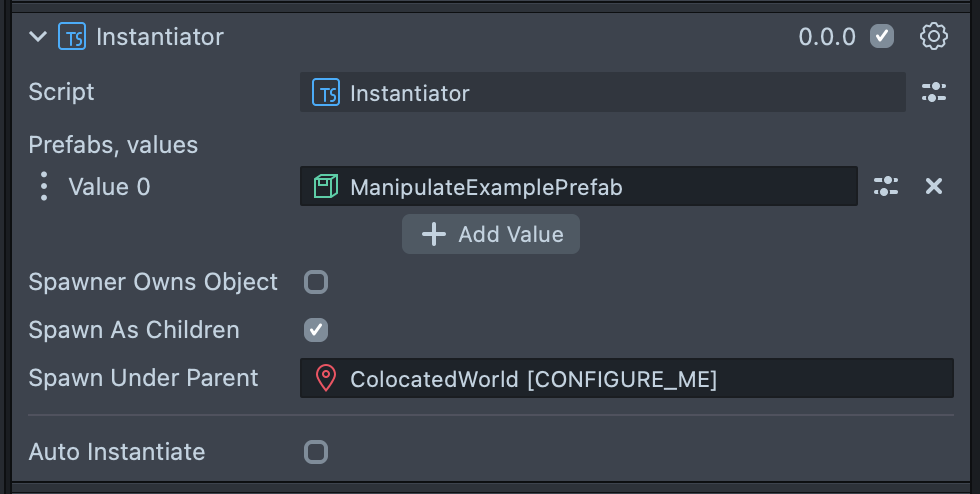Collapse the Instantiator component section

pos(38,37)
